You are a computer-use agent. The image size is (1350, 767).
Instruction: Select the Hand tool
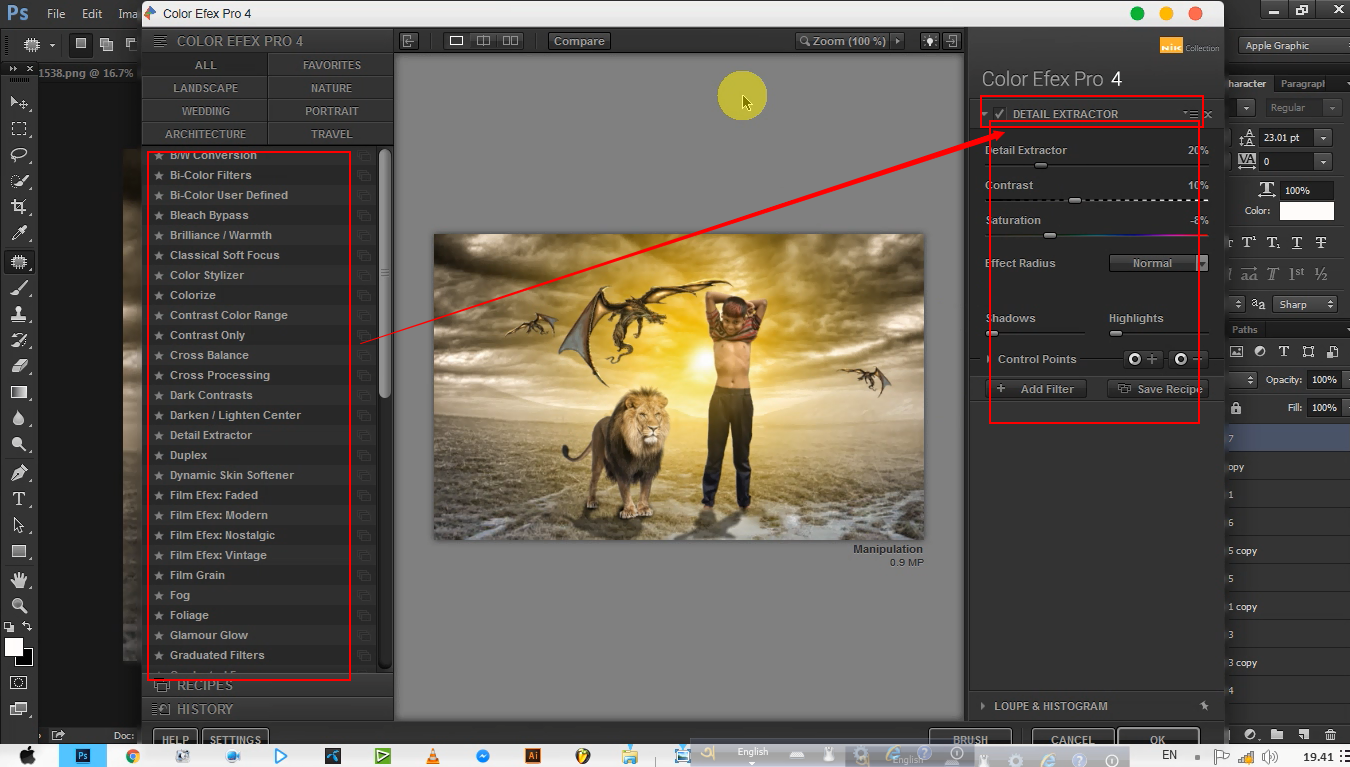(x=19, y=579)
